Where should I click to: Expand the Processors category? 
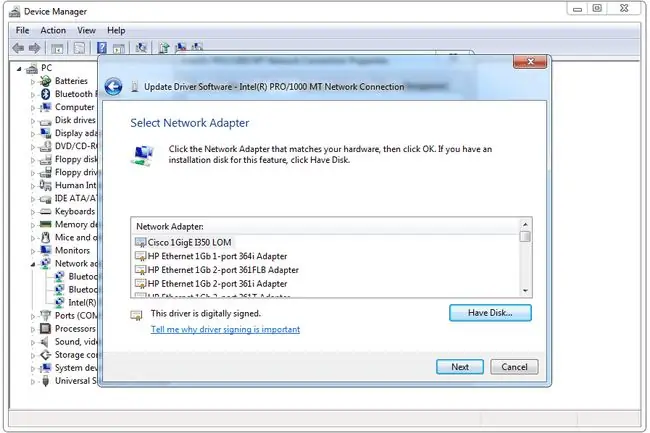33,329
